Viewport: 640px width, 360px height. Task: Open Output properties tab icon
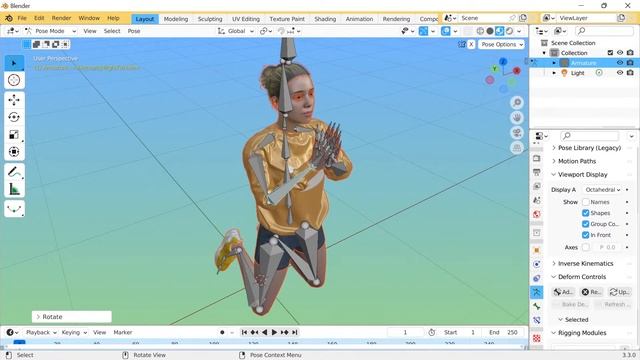537,172
